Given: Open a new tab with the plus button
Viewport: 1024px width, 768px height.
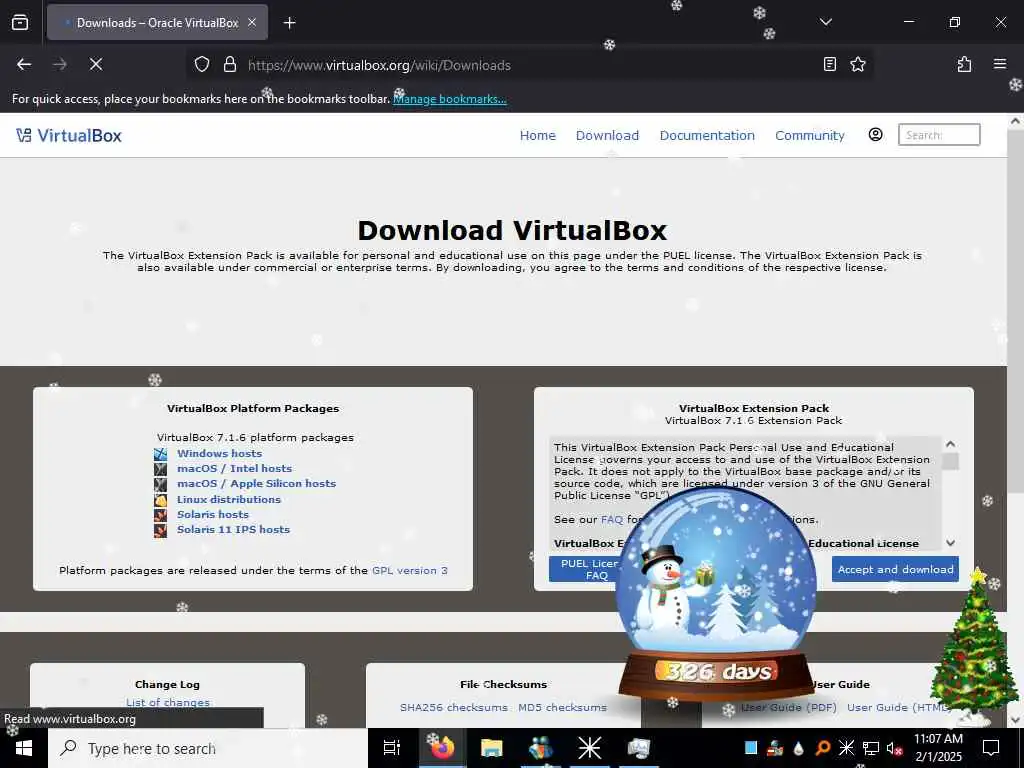Looking at the screenshot, I should click(x=289, y=23).
